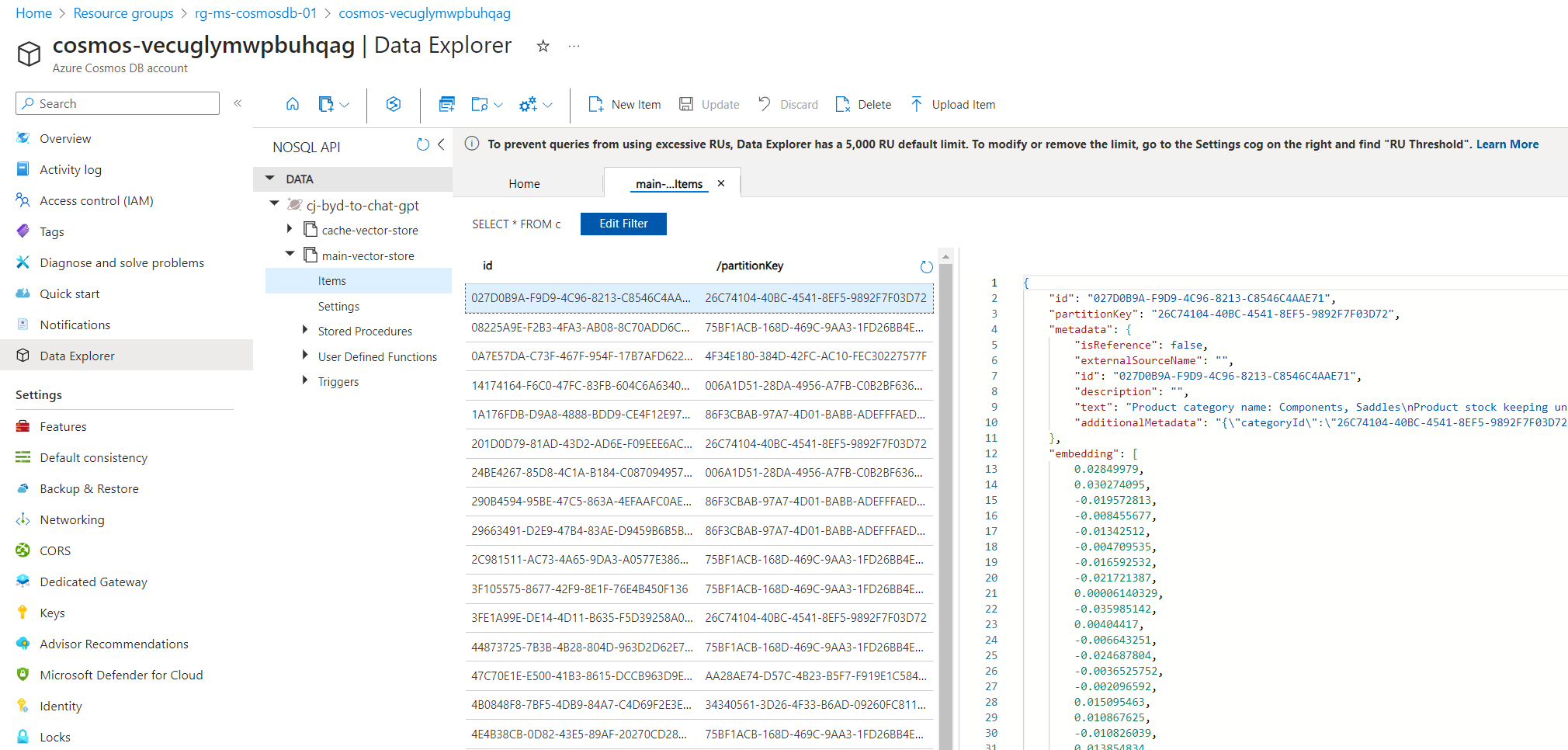Click the Networking icon
The height and width of the screenshot is (750, 1568).
(x=23, y=519)
